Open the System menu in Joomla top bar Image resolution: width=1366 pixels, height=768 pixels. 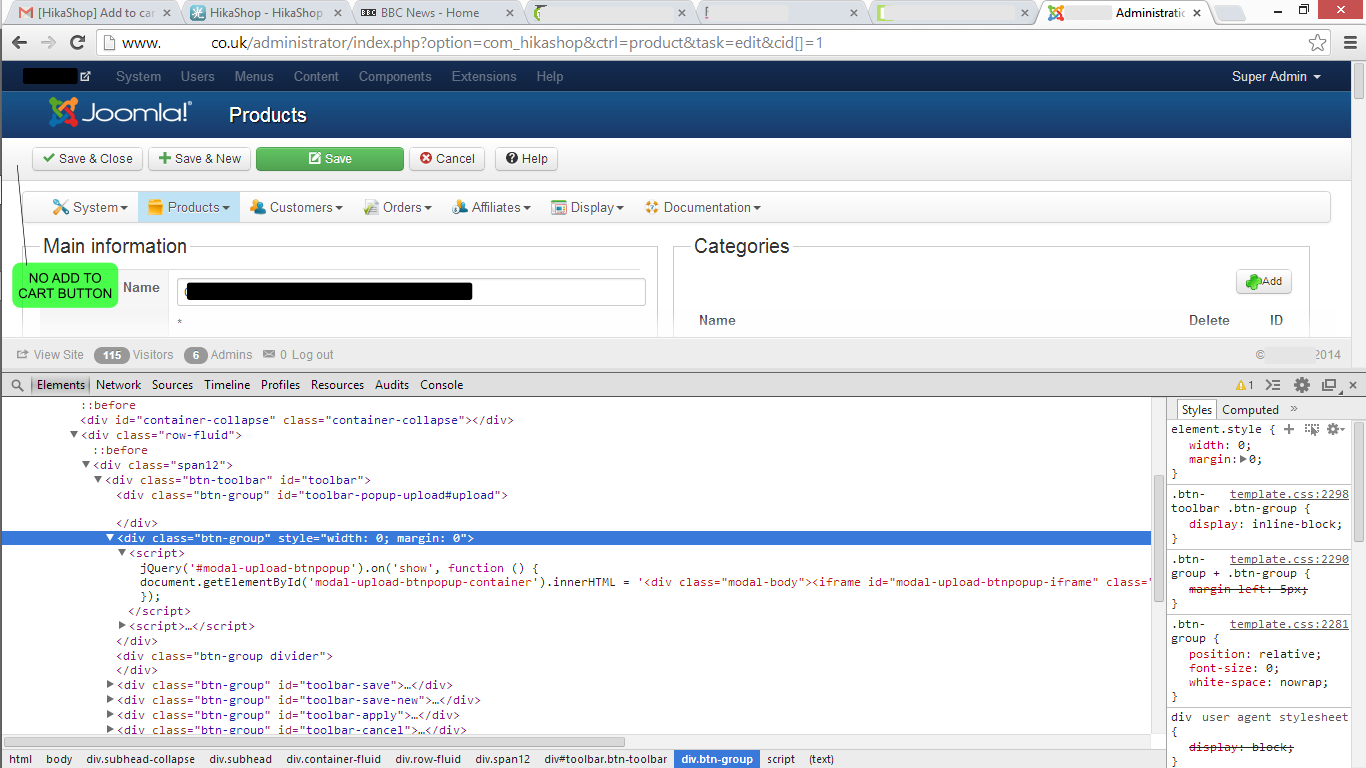click(x=138, y=77)
